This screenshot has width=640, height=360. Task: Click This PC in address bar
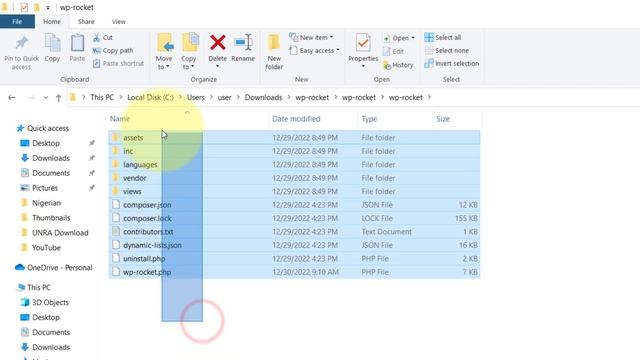click(x=102, y=98)
